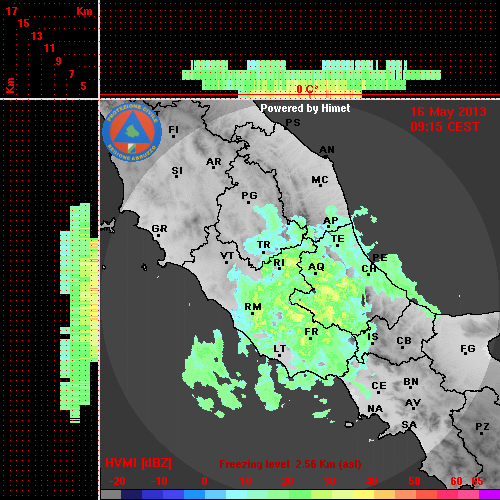Click the 16 May 2013 date label

pos(448,112)
